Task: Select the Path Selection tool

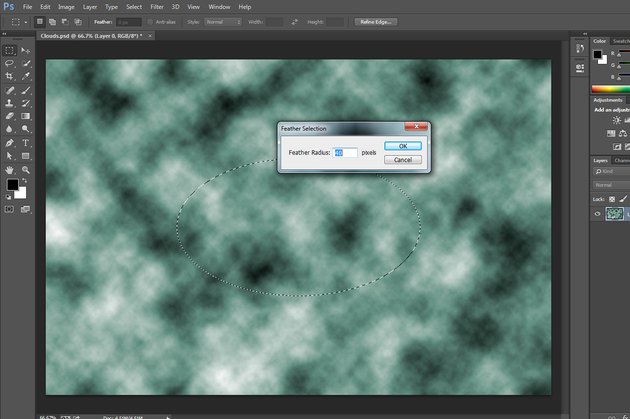Action: coord(9,156)
